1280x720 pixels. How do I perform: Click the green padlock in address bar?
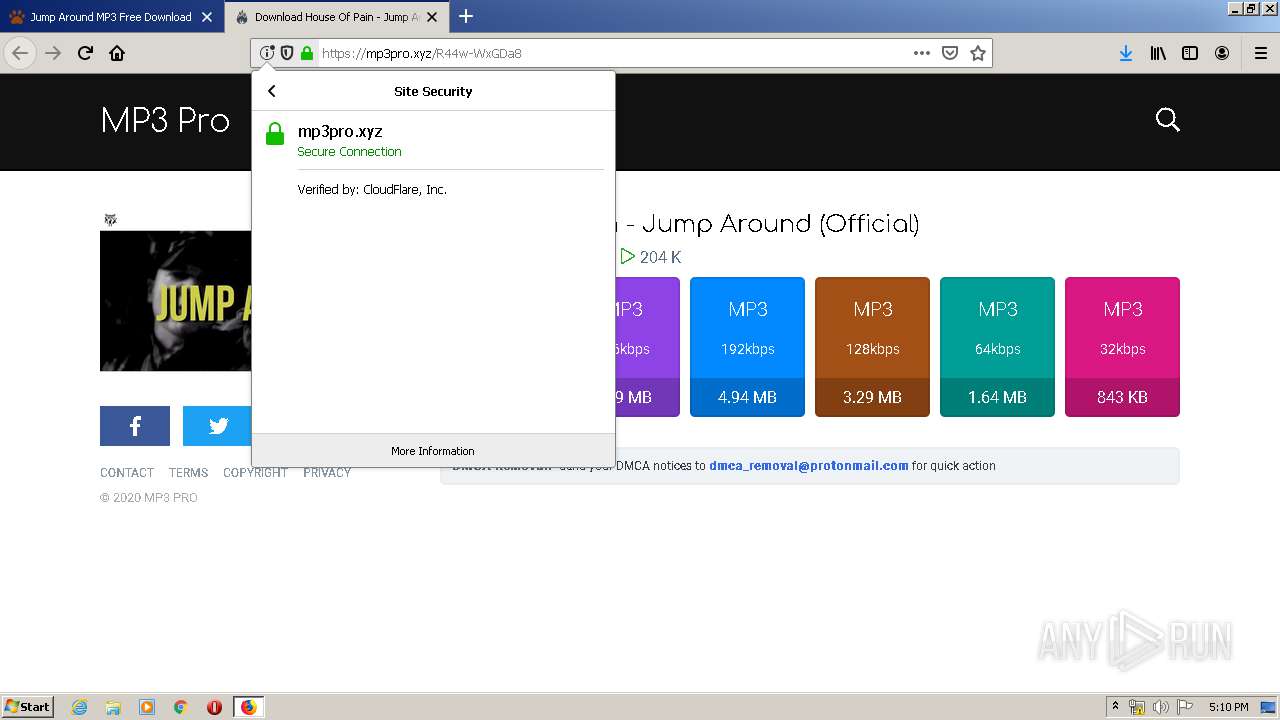(x=307, y=53)
